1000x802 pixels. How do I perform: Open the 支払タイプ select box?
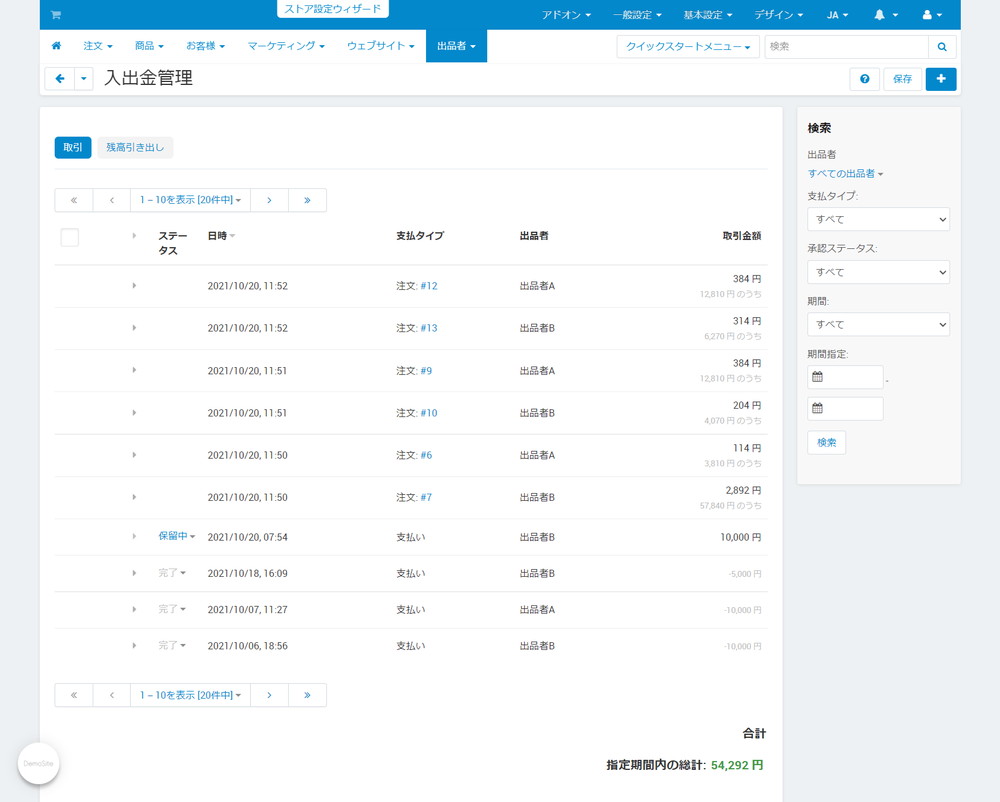click(878, 219)
